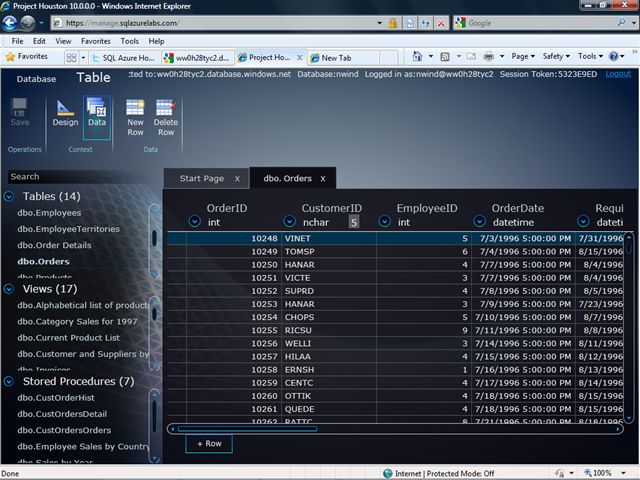Viewport: 640px width, 480px height.
Task: Switch to Design view icon
Action: tap(65, 108)
